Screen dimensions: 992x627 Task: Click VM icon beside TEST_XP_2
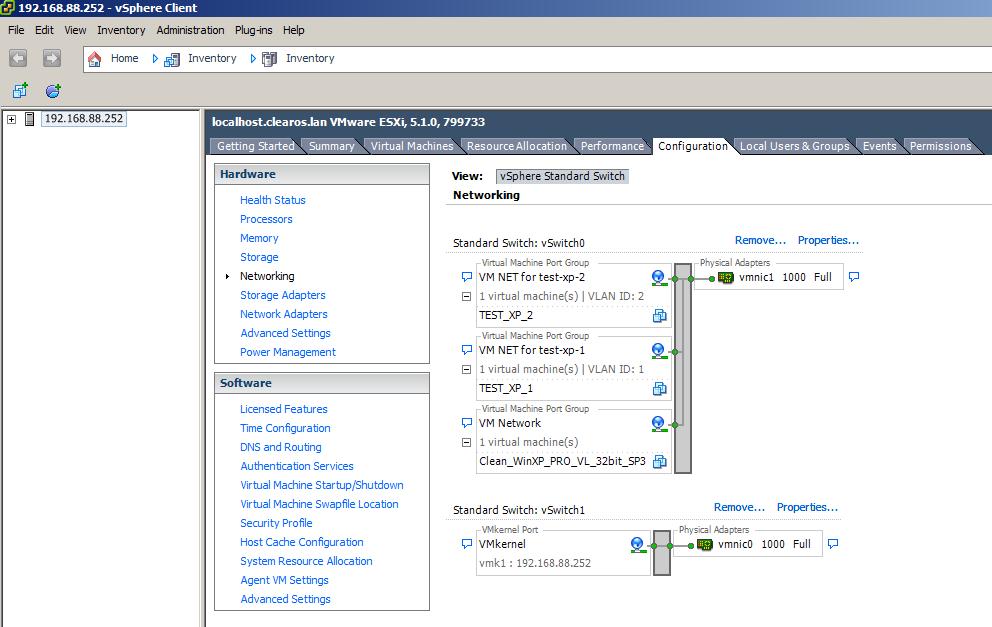tap(659, 316)
